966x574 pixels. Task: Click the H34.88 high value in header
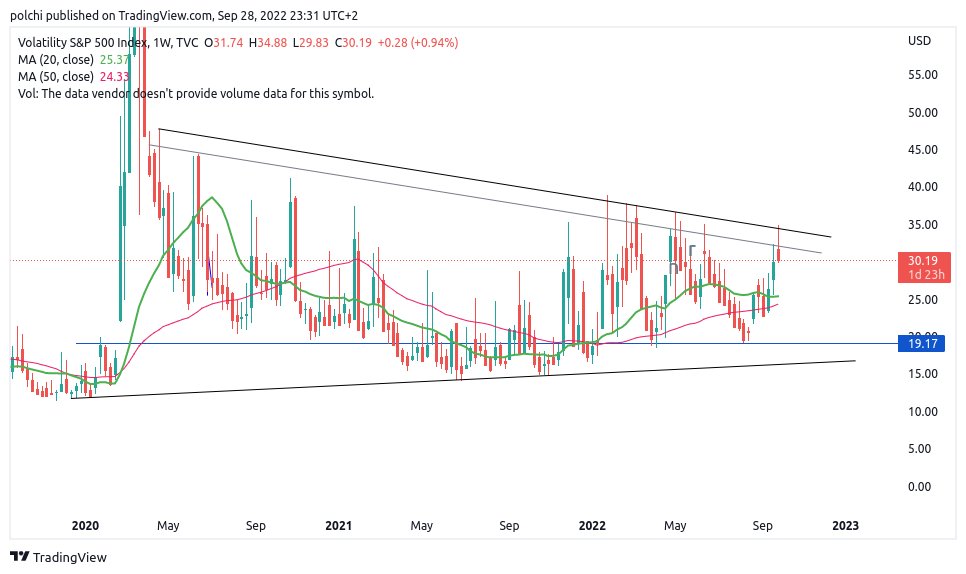pyautogui.click(x=267, y=42)
